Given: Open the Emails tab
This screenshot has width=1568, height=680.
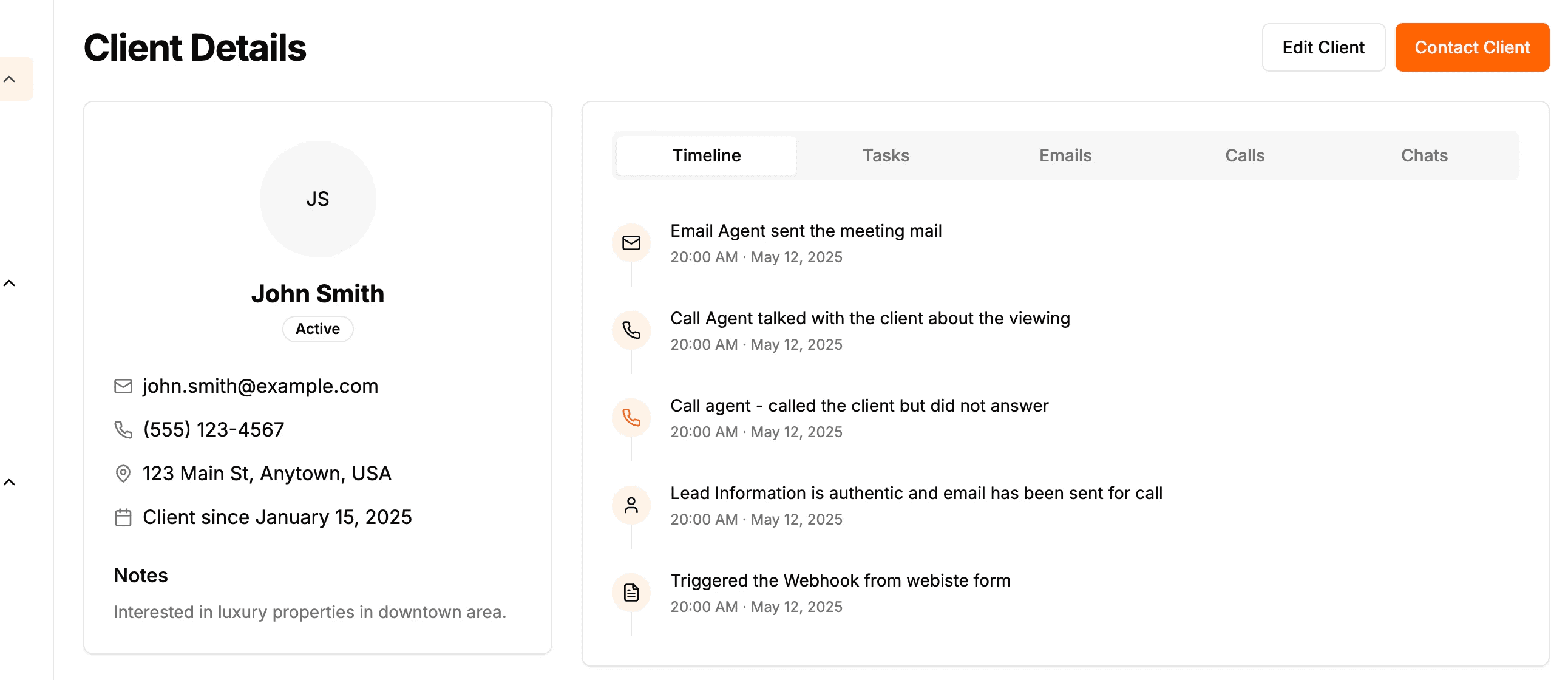Looking at the screenshot, I should pos(1065,156).
